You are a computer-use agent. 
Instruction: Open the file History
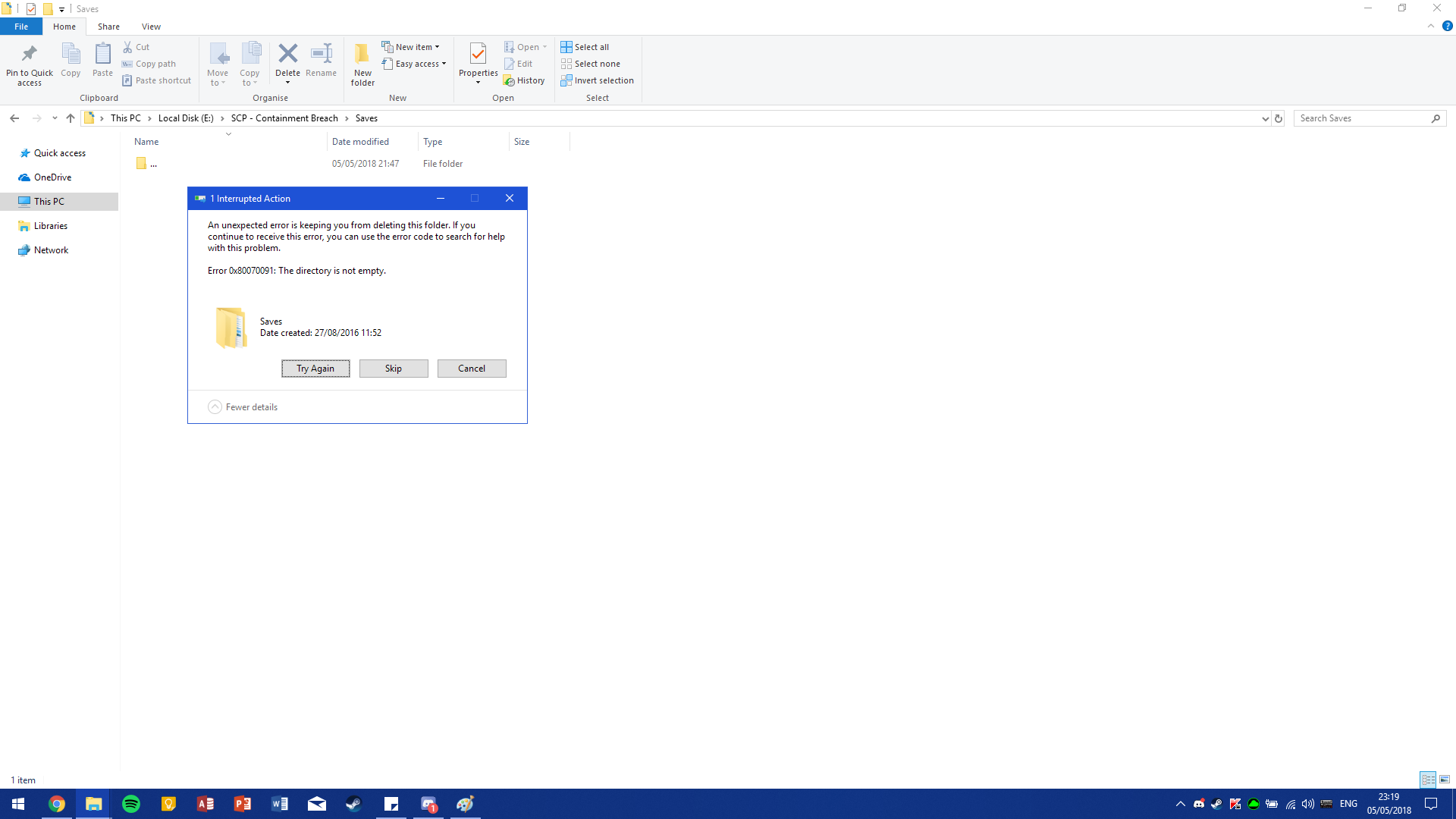524,80
